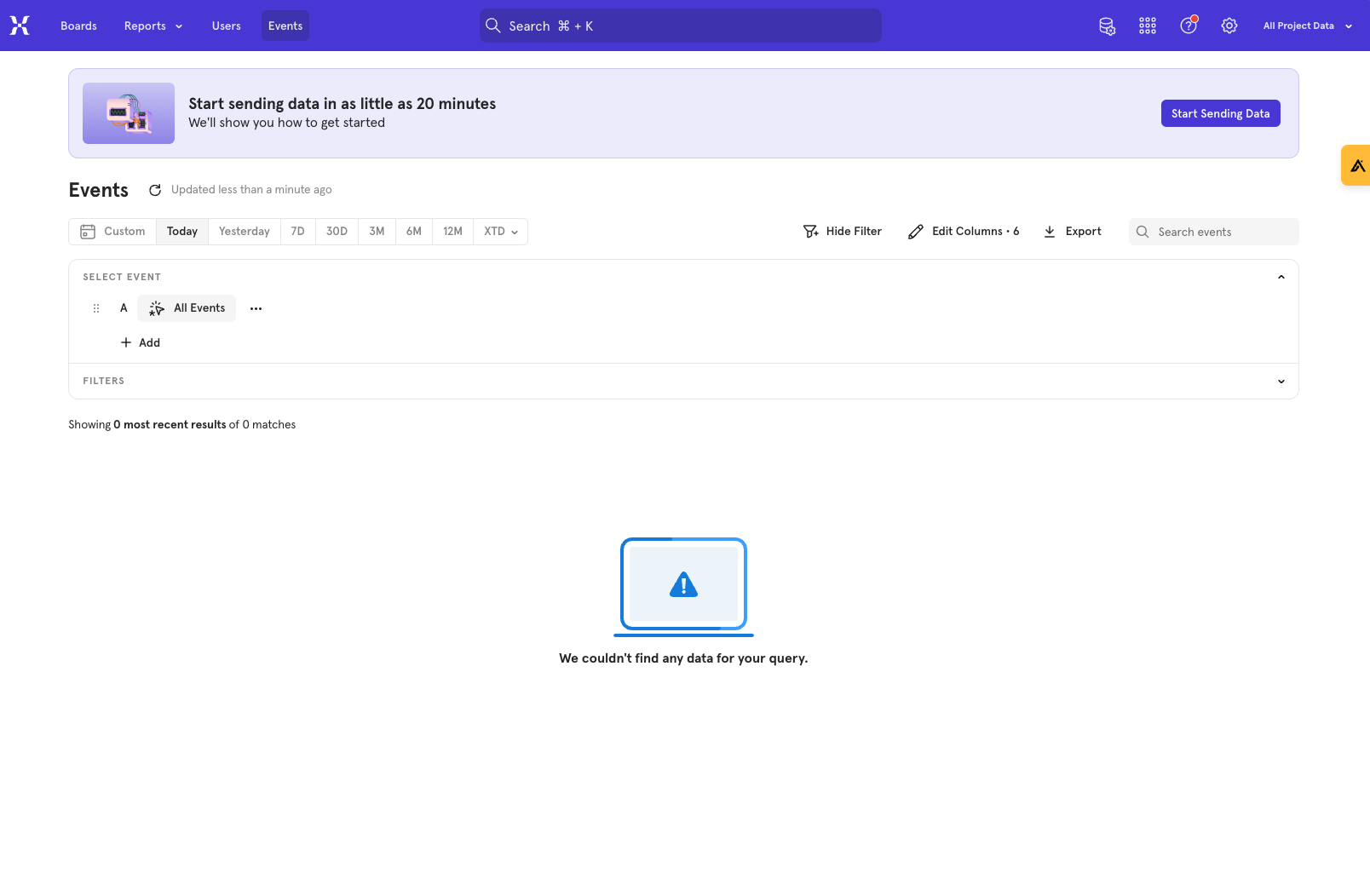Viewport: 1370px width, 896px height.
Task: Open the XTD date range dropdown
Action: point(501,232)
